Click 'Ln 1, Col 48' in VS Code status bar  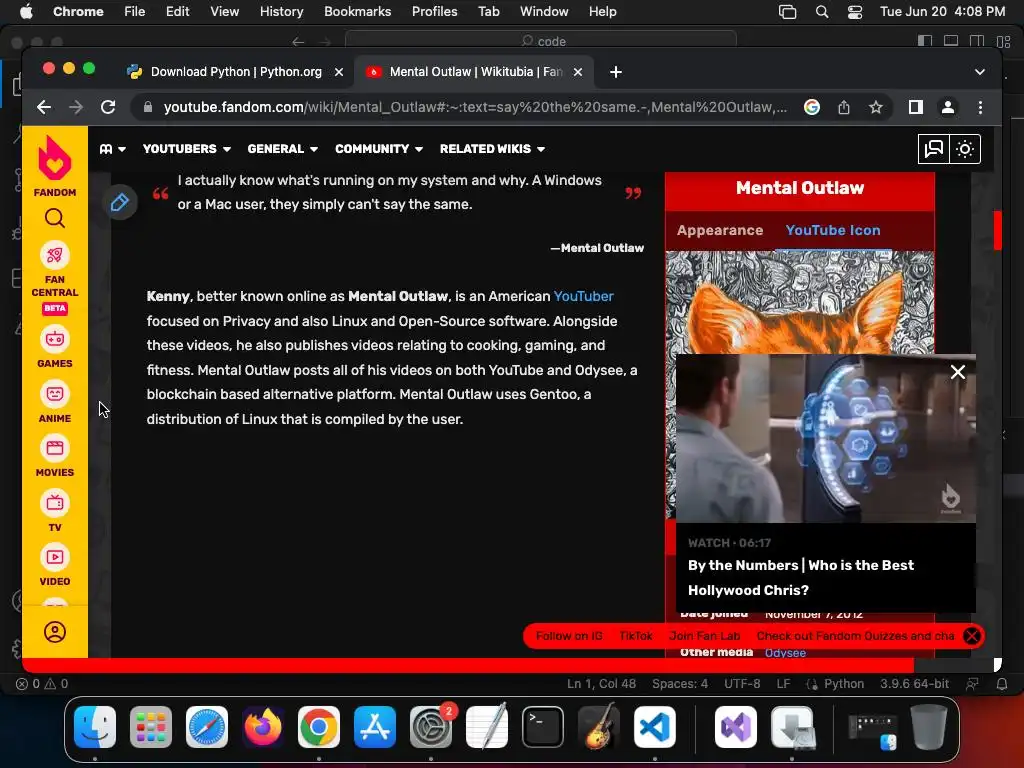601,684
